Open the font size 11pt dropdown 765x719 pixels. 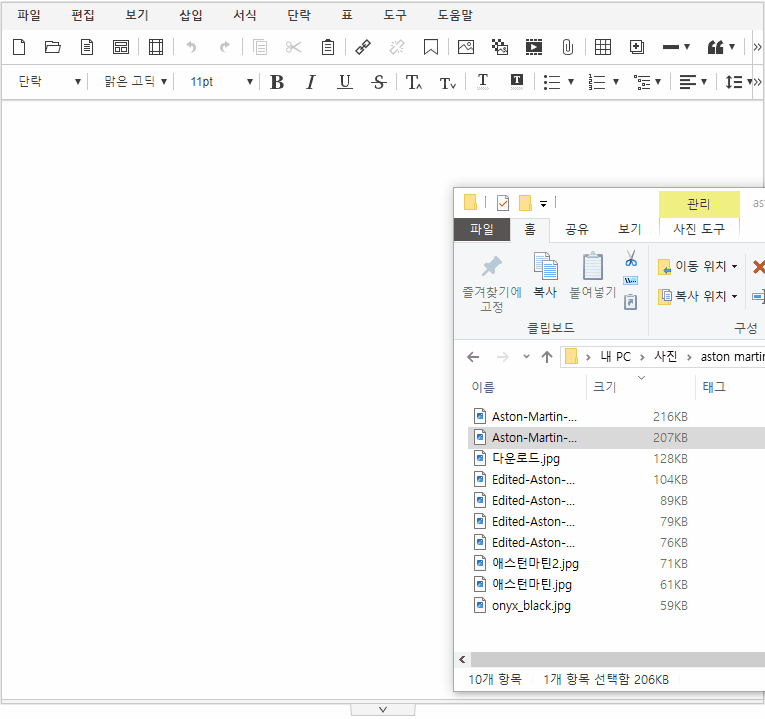221,82
